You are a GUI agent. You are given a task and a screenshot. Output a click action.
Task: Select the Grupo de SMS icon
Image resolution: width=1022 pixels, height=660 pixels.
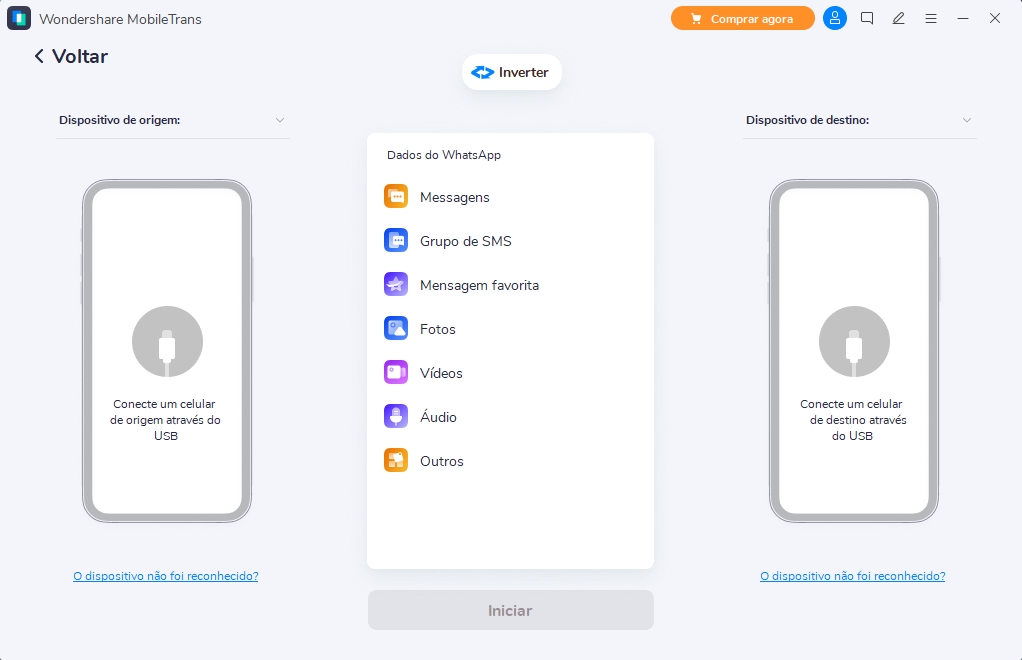(x=396, y=241)
